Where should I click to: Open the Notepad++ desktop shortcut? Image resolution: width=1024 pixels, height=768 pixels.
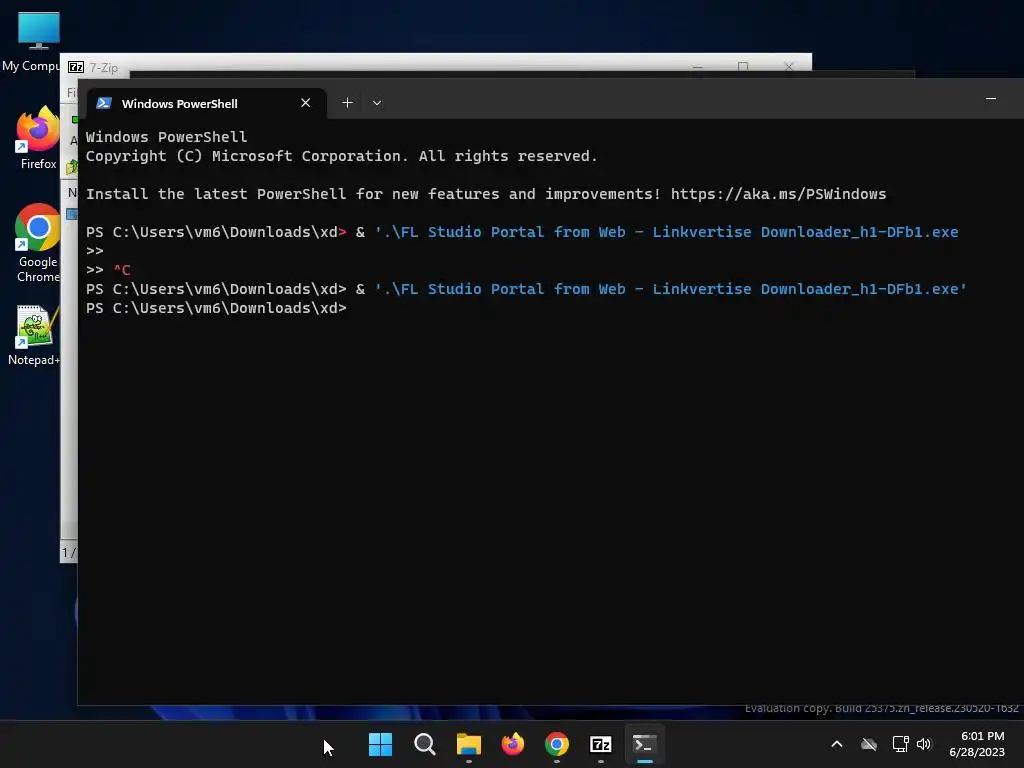click(x=36, y=334)
